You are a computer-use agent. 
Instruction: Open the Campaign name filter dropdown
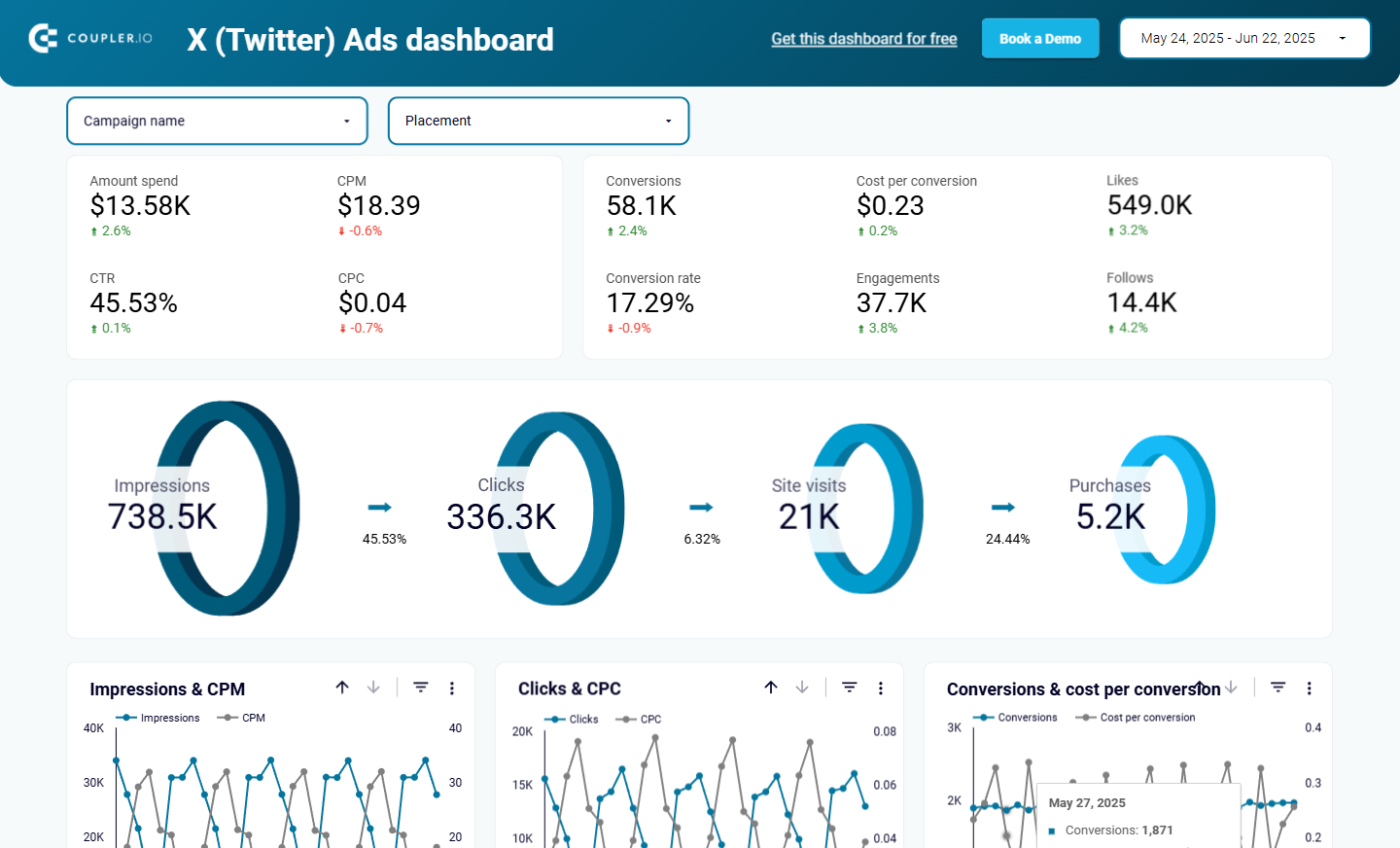click(x=217, y=121)
